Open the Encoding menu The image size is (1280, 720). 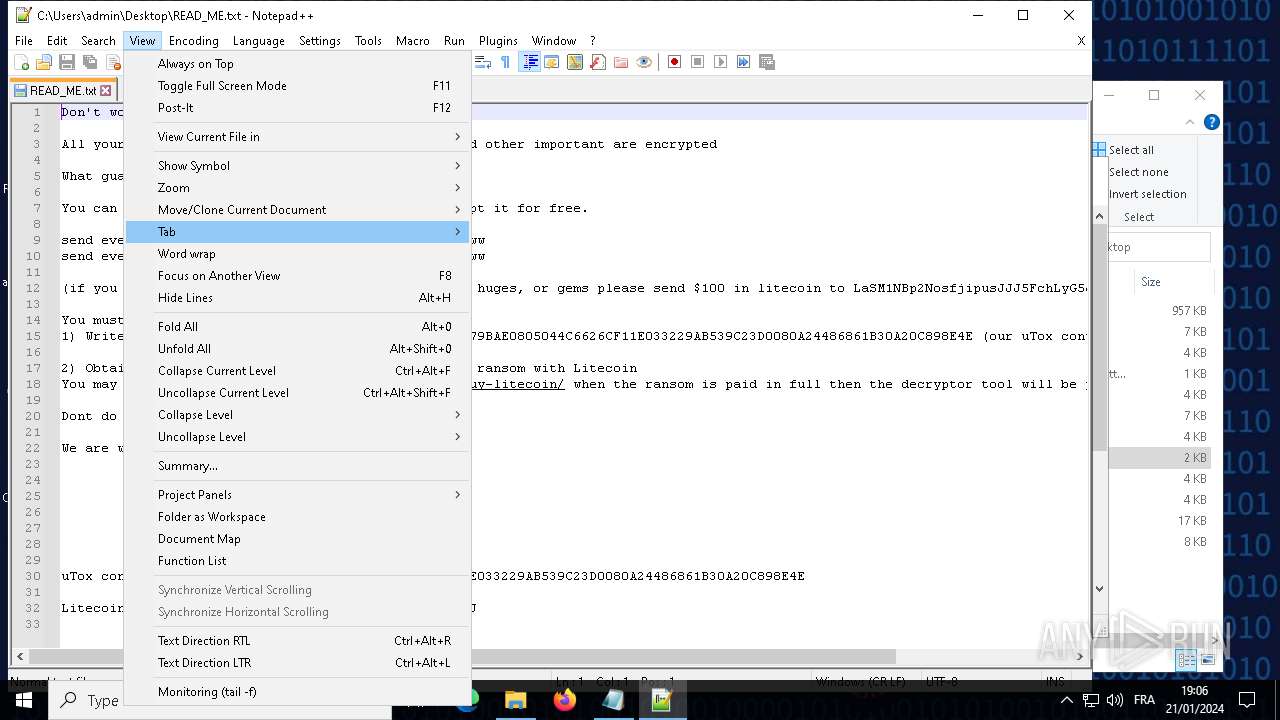point(193,41)
